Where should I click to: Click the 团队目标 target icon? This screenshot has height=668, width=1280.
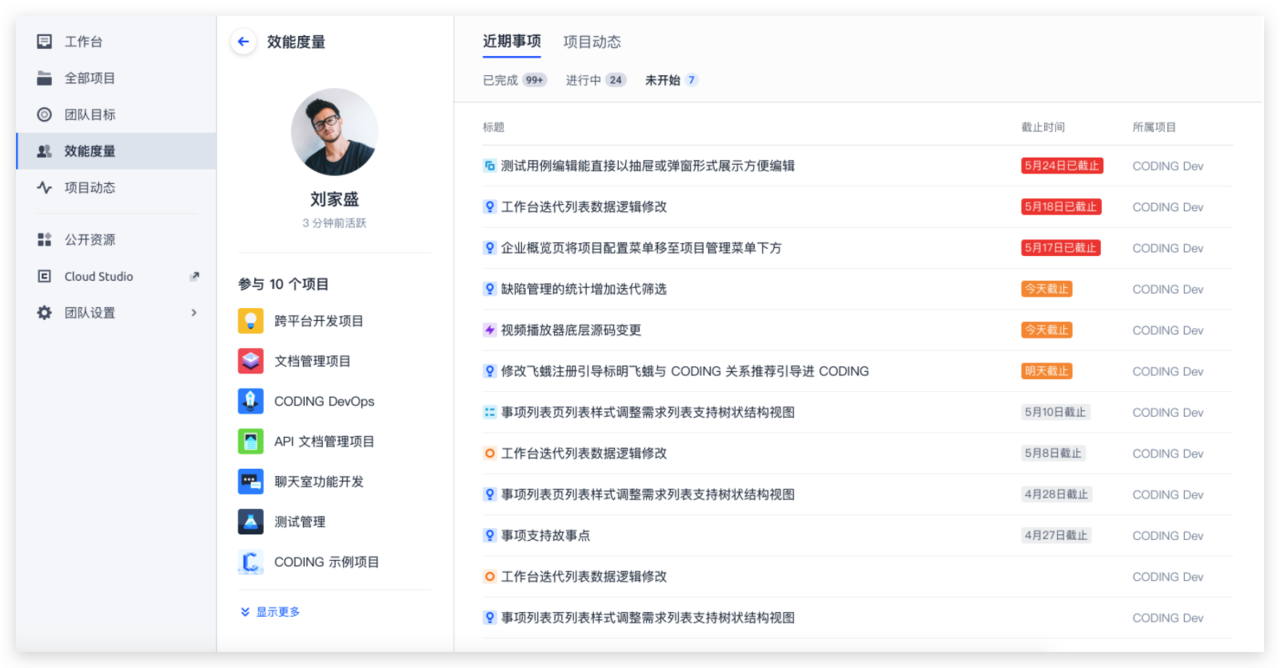[x=44, y=115]
